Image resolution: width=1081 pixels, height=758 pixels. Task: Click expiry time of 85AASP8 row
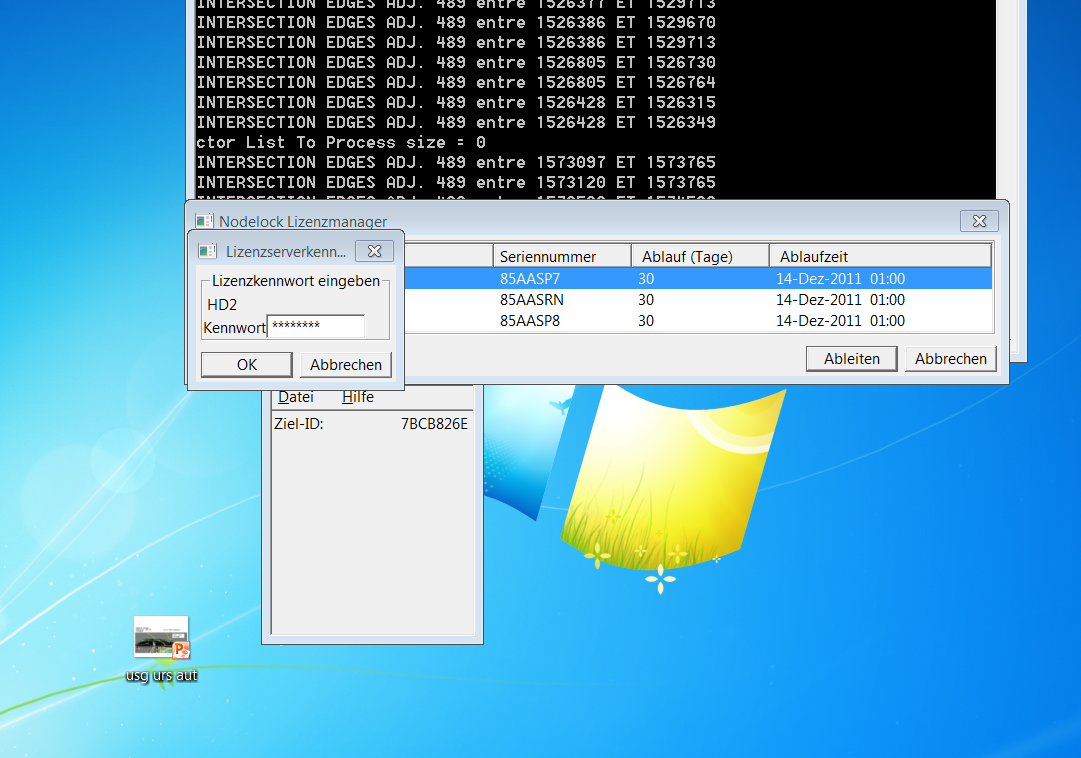840,321
